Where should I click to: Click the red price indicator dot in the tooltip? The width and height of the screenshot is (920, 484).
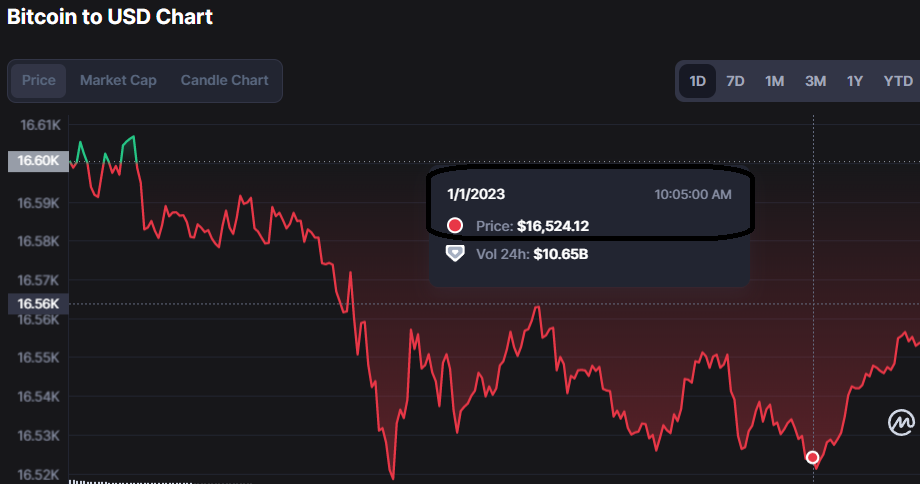(455, 225)
